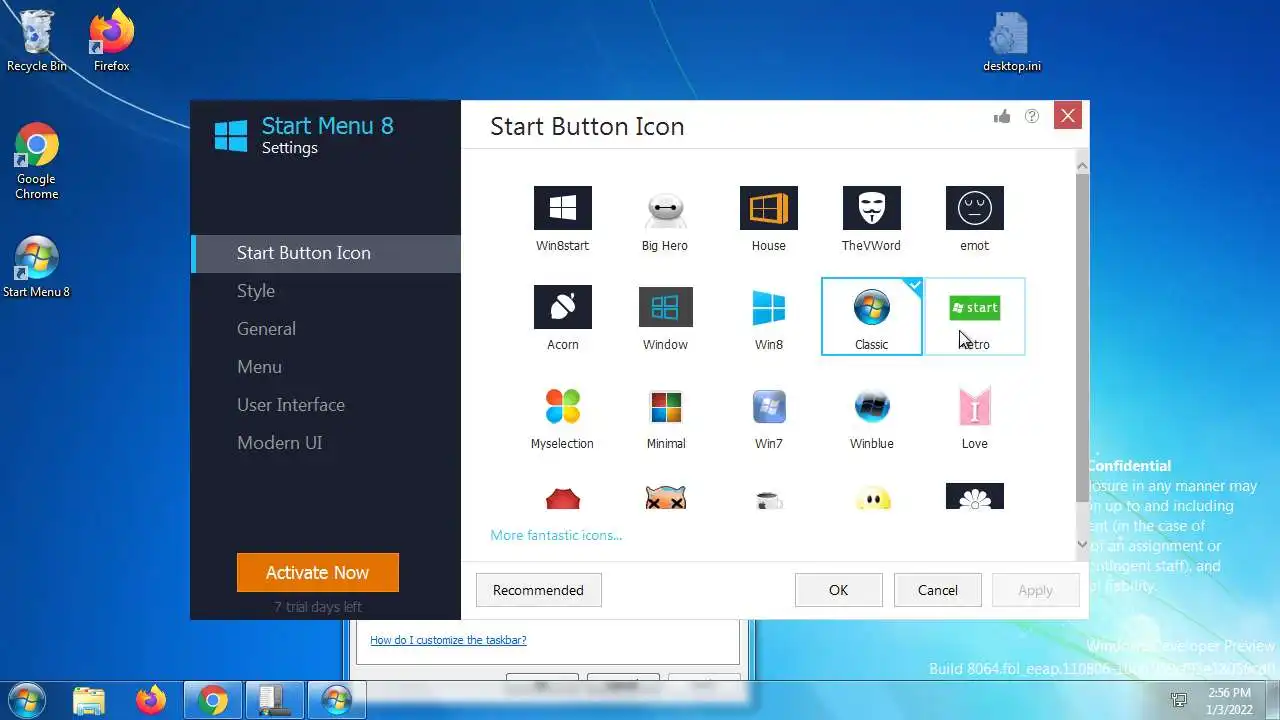The height and width of the screenshot is (720, 1280).
Task: Open the Recycle Bin desktop icon
Action: pyautogui.click(x=36, y=42)
